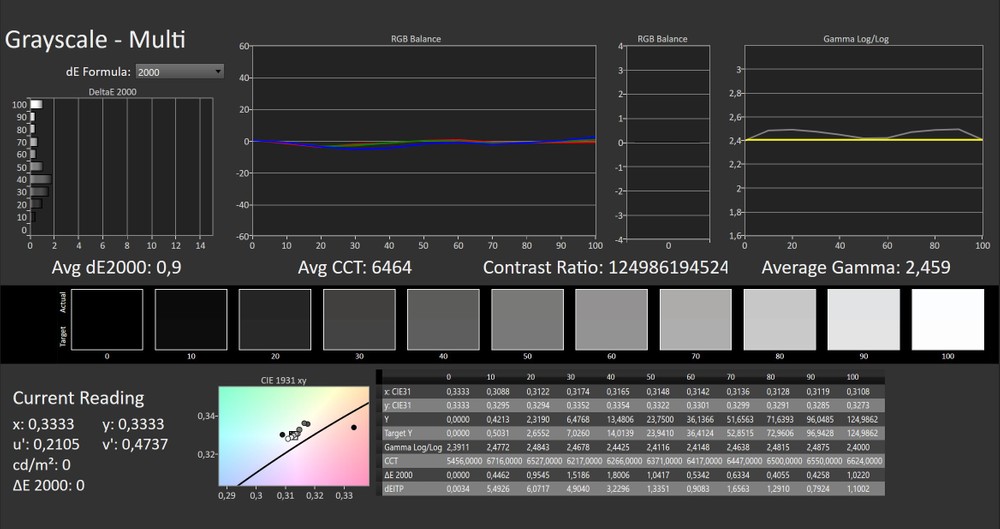
Task: Select the 90 grayscale swatch
Action: coord(864,320)
